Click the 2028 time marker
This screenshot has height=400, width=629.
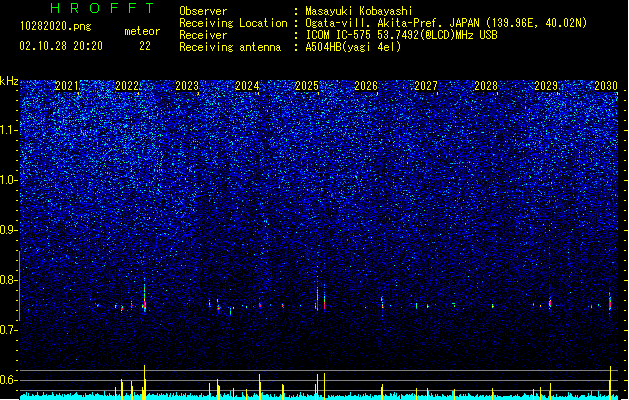(486, 86)
